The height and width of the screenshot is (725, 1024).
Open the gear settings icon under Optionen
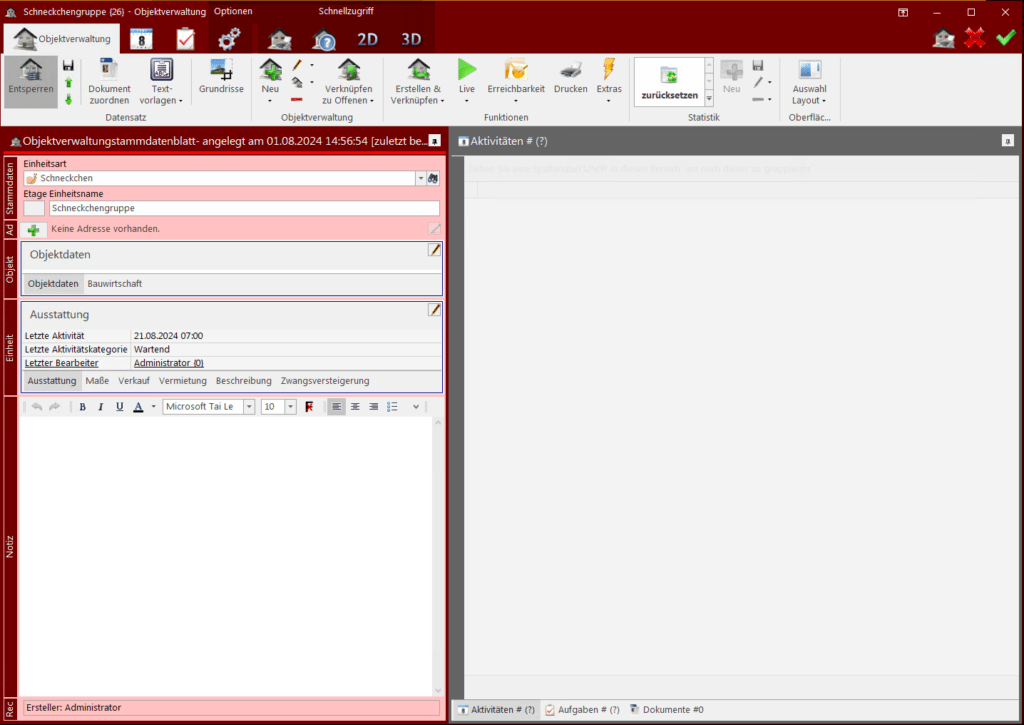(229, 39)
